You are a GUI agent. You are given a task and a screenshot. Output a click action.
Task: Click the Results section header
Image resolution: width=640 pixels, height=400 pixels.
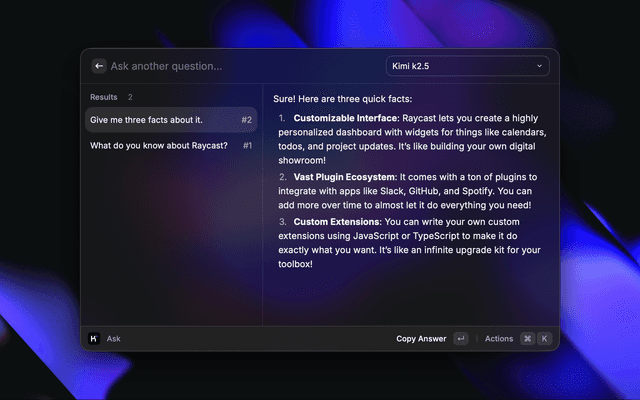pyautogui.click(x=104, y=97)
